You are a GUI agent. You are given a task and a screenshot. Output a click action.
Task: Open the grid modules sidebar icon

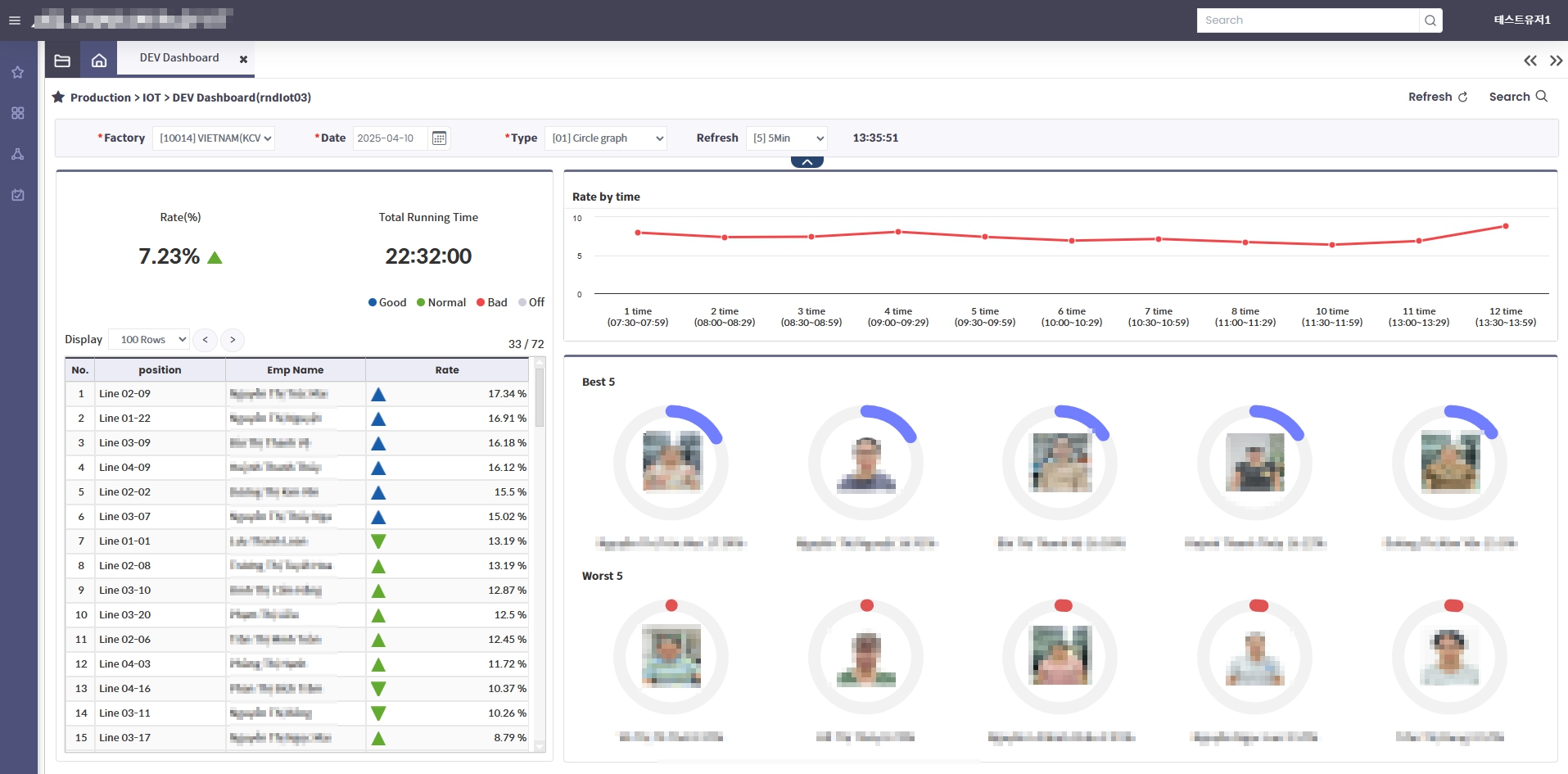[x=17, y=113]
